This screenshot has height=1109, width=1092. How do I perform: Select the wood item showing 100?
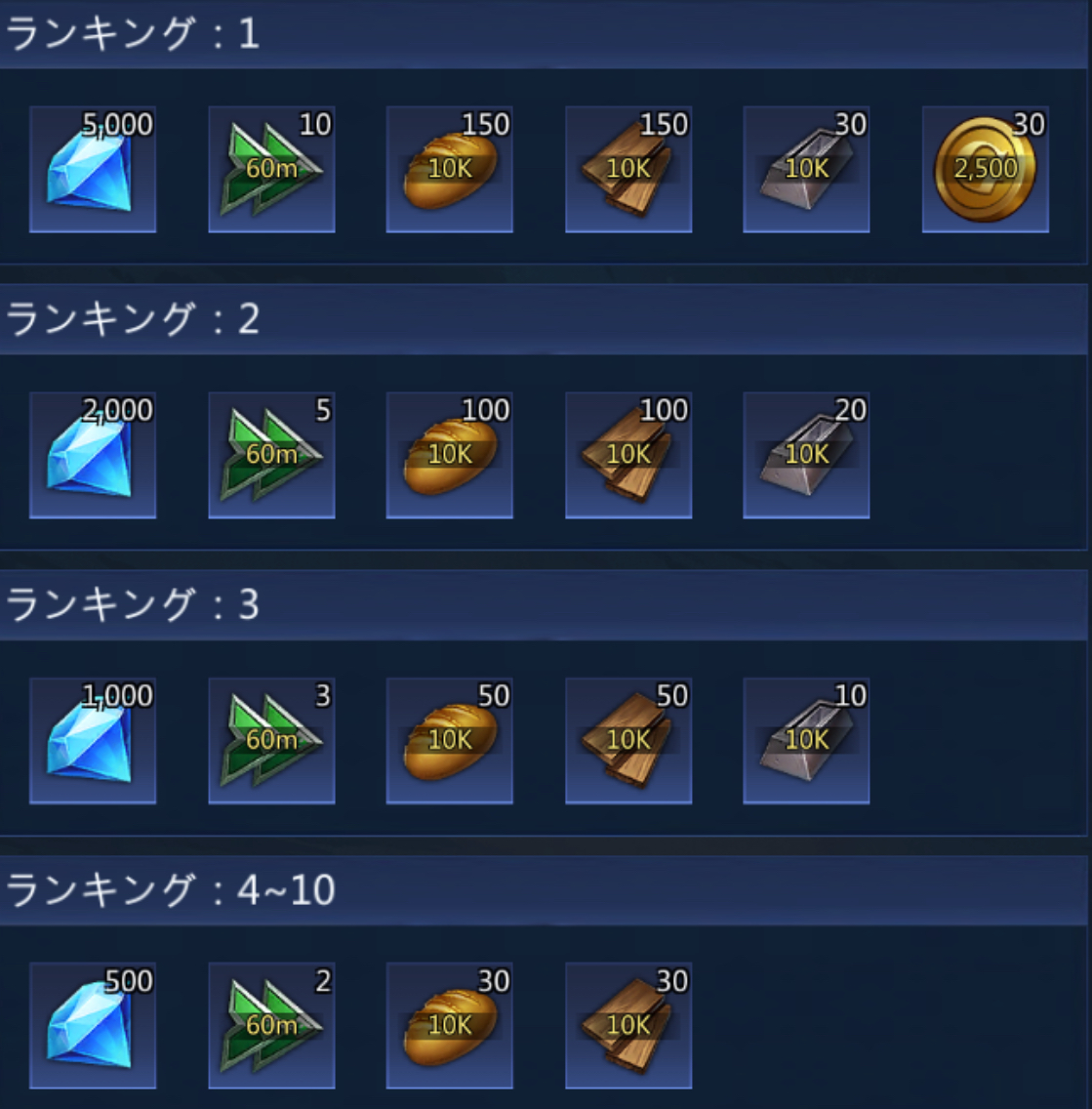pos(628,456)
